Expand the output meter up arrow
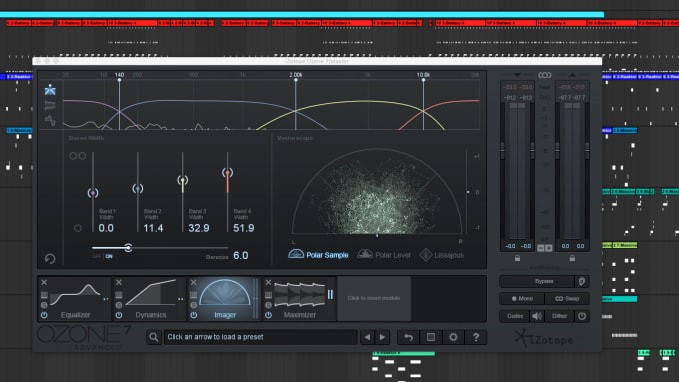 [x=572, y=75]
